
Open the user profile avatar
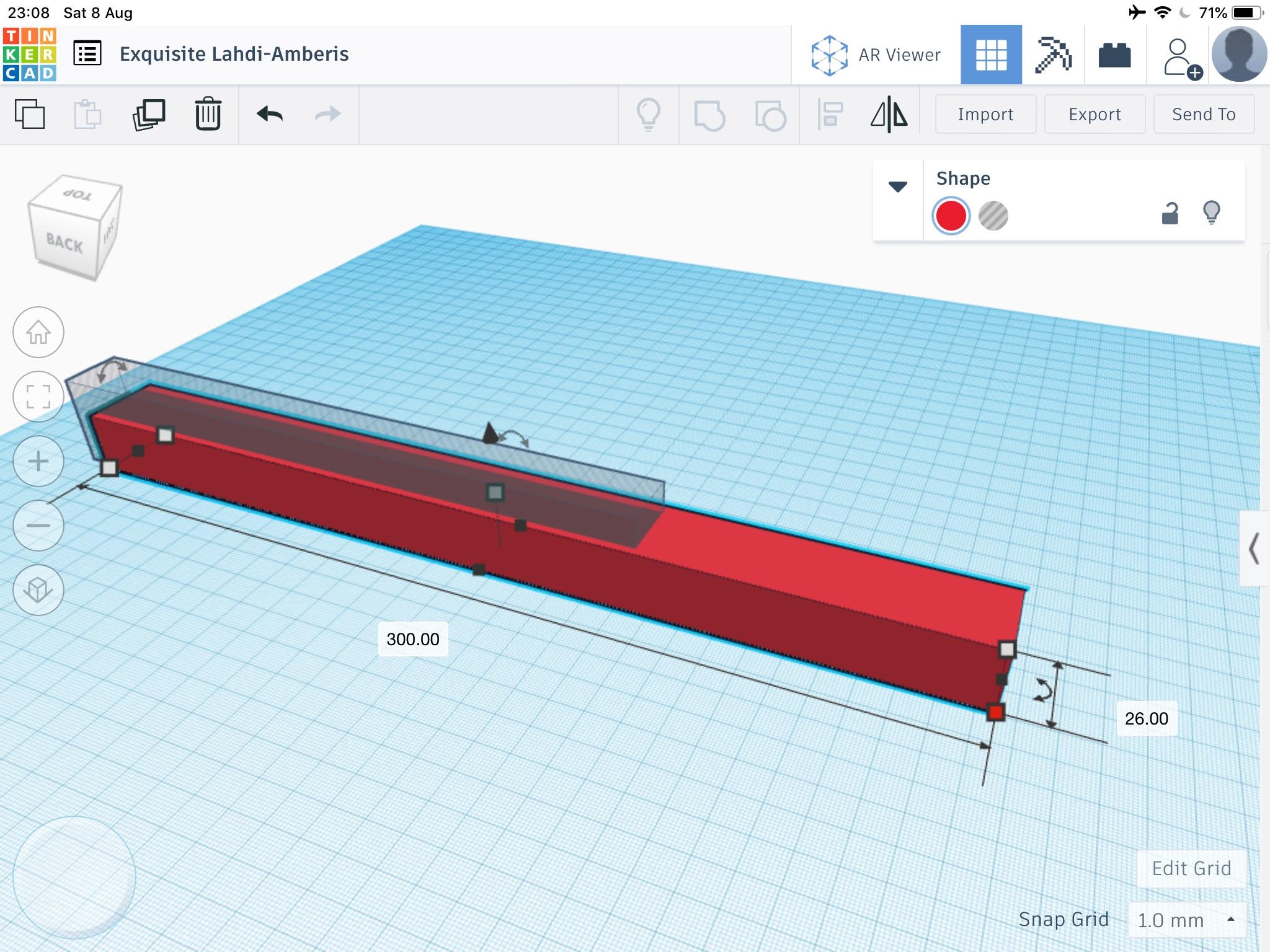[1239, 55]
